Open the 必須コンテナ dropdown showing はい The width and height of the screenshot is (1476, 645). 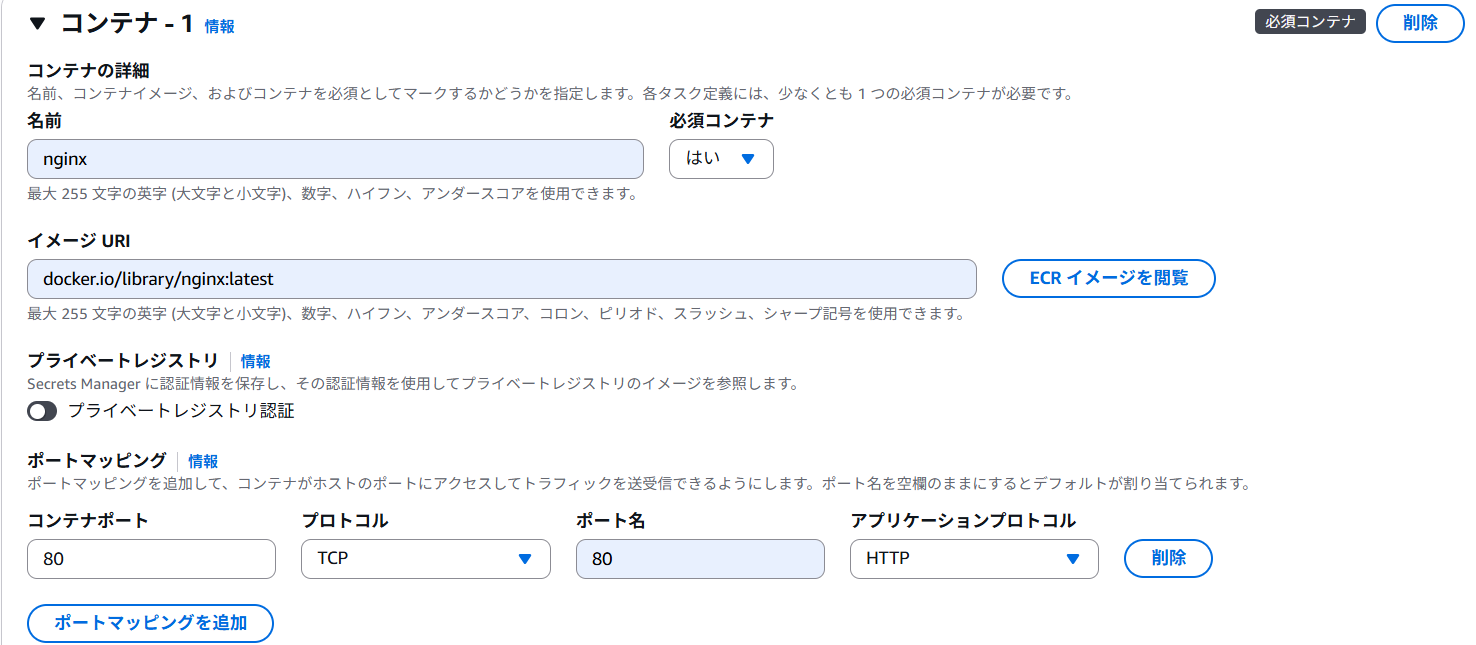click(x=720, y=159)
